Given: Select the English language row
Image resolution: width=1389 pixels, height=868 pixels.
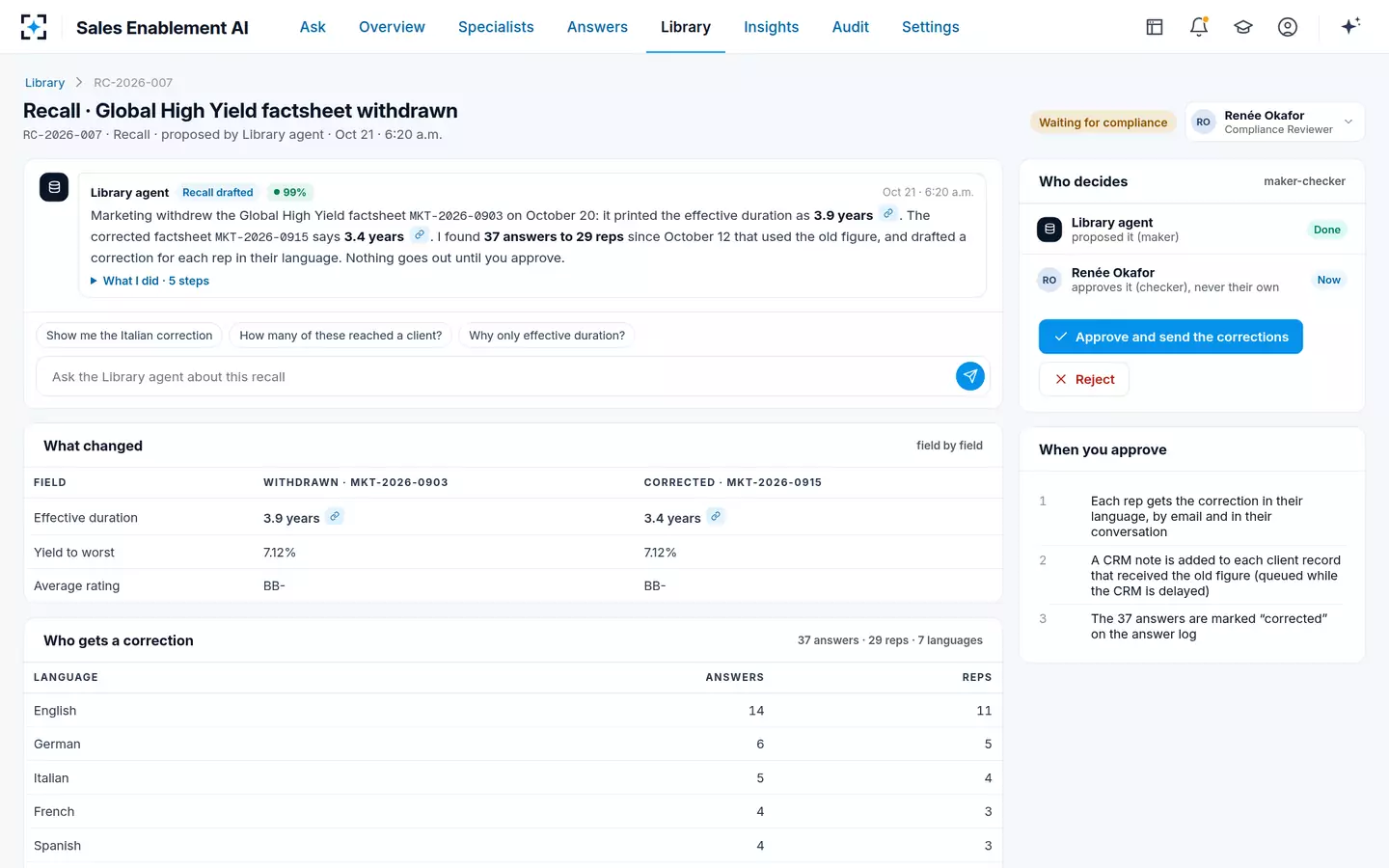Looking at the screenshot, I should coord(513,711).
